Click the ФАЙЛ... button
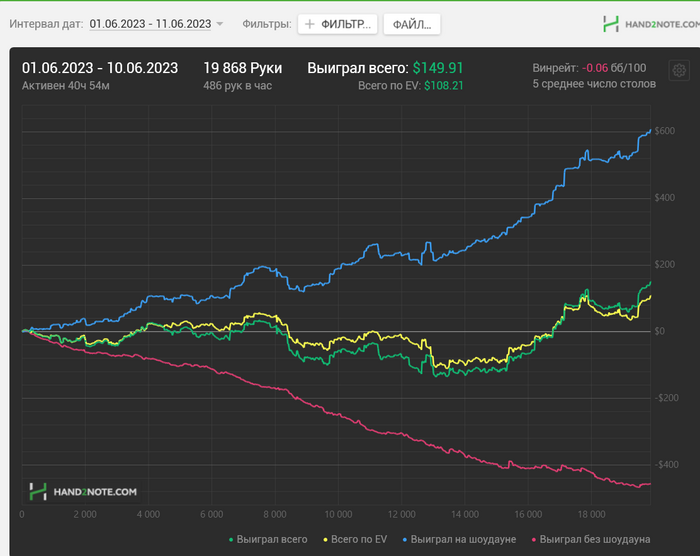The width and height of the screenshot is (700, 556). pyautogui.click(x=412, y=24)
